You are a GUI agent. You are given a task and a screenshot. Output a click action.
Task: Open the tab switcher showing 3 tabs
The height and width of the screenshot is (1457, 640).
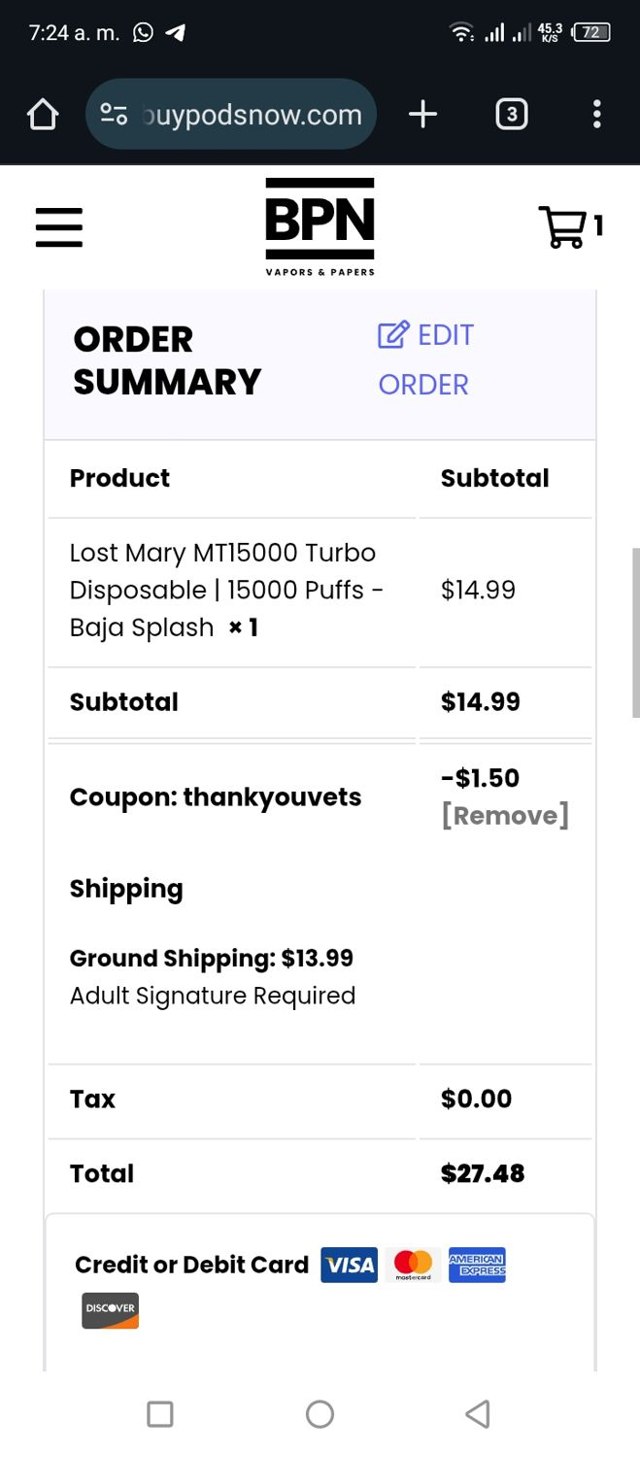pos(511,115)
